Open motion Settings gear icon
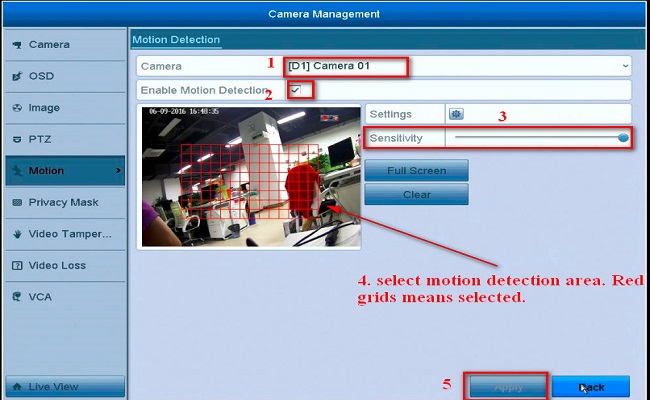The width and height of the screenshot is (650, 400). (x=456, y=114)
